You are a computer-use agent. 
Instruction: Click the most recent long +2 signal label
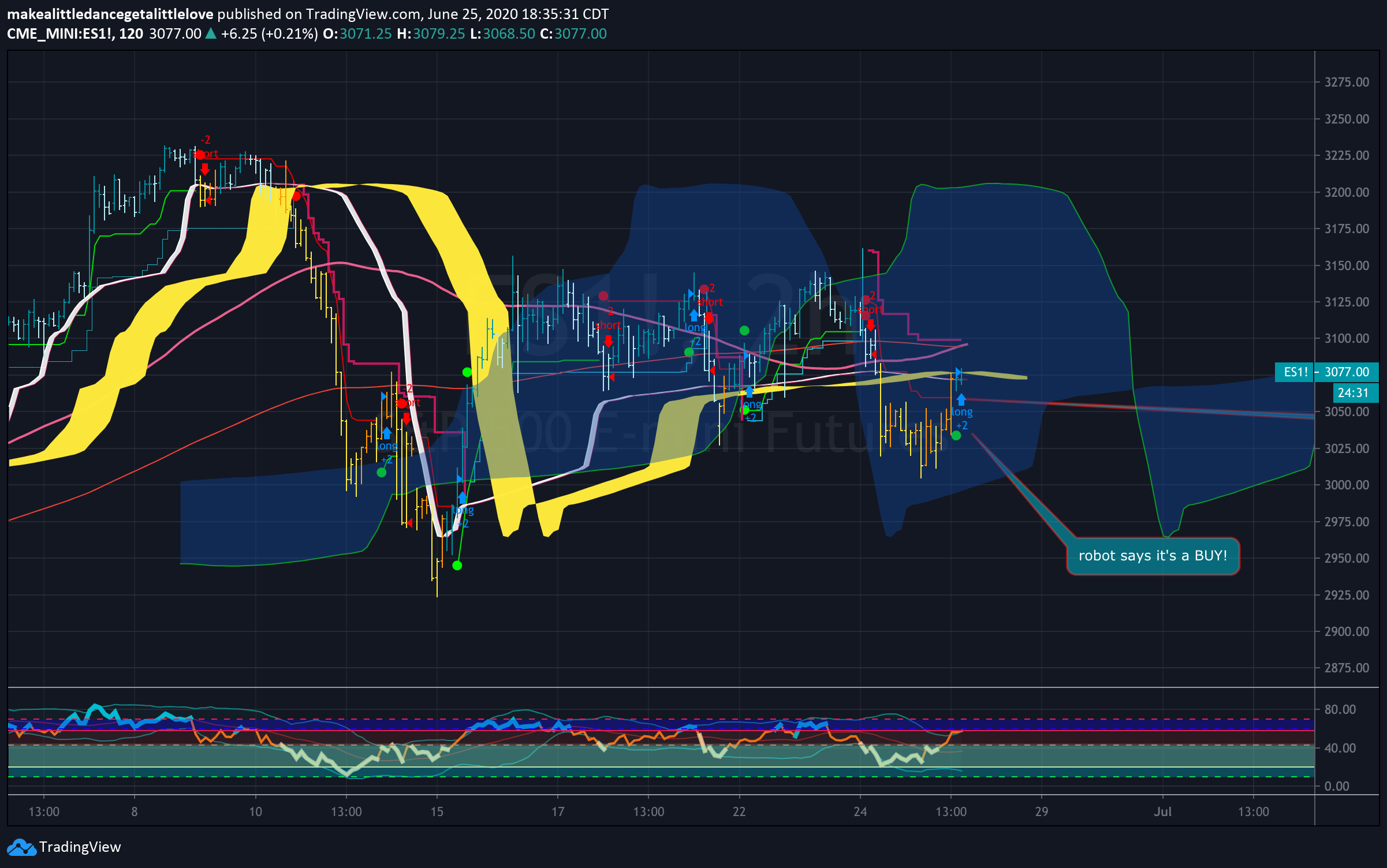pos(961,419)
